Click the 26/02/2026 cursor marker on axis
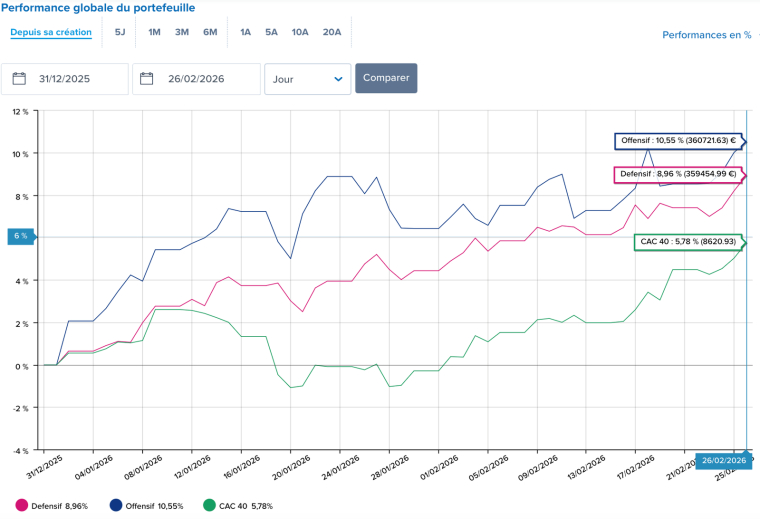 pos(722,460)
